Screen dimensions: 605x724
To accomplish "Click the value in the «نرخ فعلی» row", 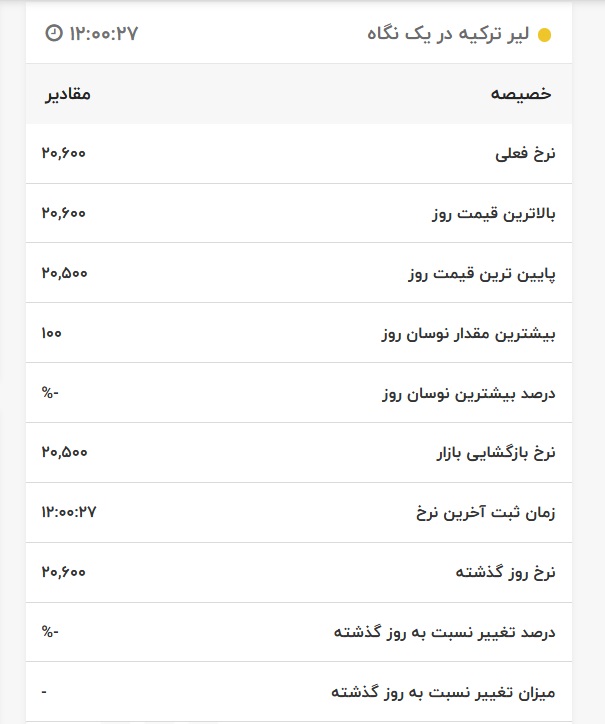I will click(64, 153).
